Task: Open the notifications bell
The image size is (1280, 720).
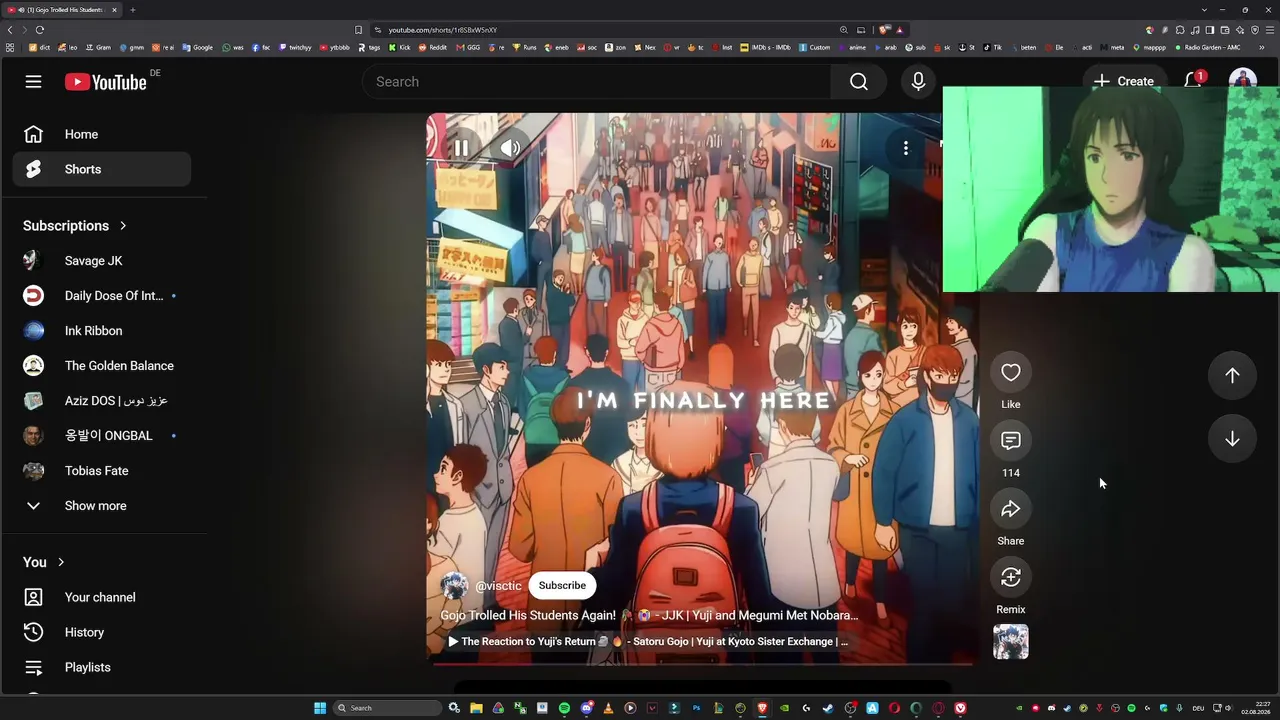Action: point(1193,81)
